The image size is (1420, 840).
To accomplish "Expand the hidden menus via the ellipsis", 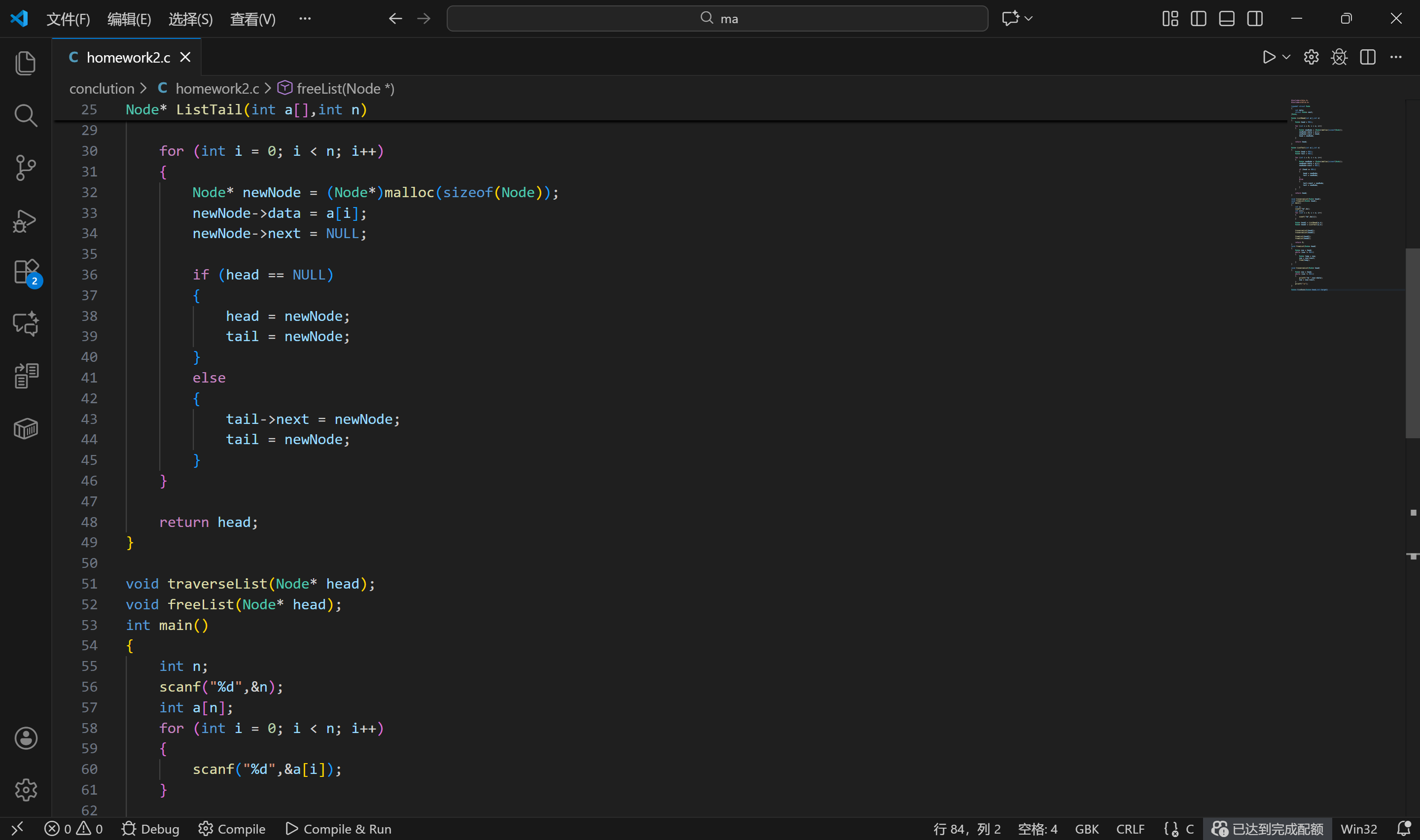I will [x=305, y=19].
